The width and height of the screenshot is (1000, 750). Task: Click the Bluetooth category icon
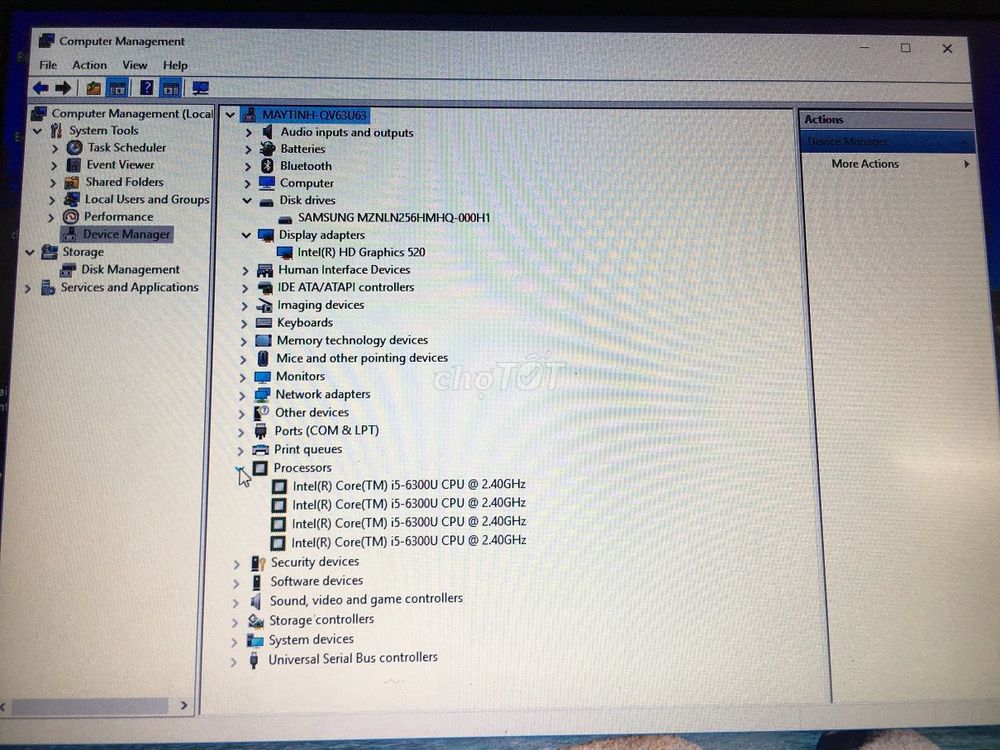267,166
